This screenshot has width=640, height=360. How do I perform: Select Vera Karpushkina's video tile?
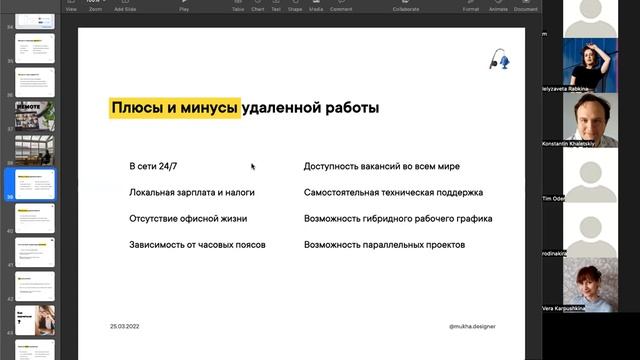point(590,285)
